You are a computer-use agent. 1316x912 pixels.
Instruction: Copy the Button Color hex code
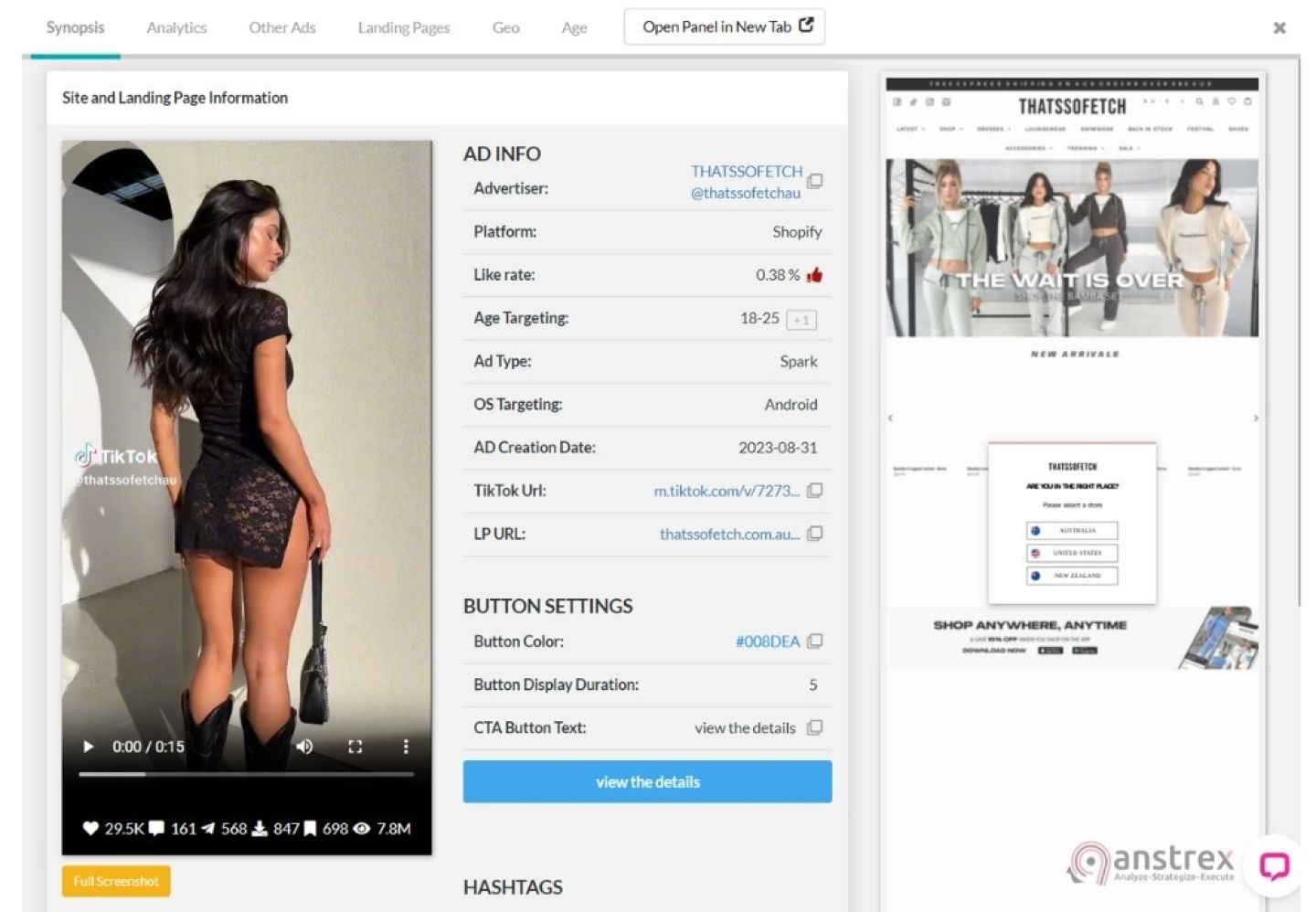coord(815,642)
